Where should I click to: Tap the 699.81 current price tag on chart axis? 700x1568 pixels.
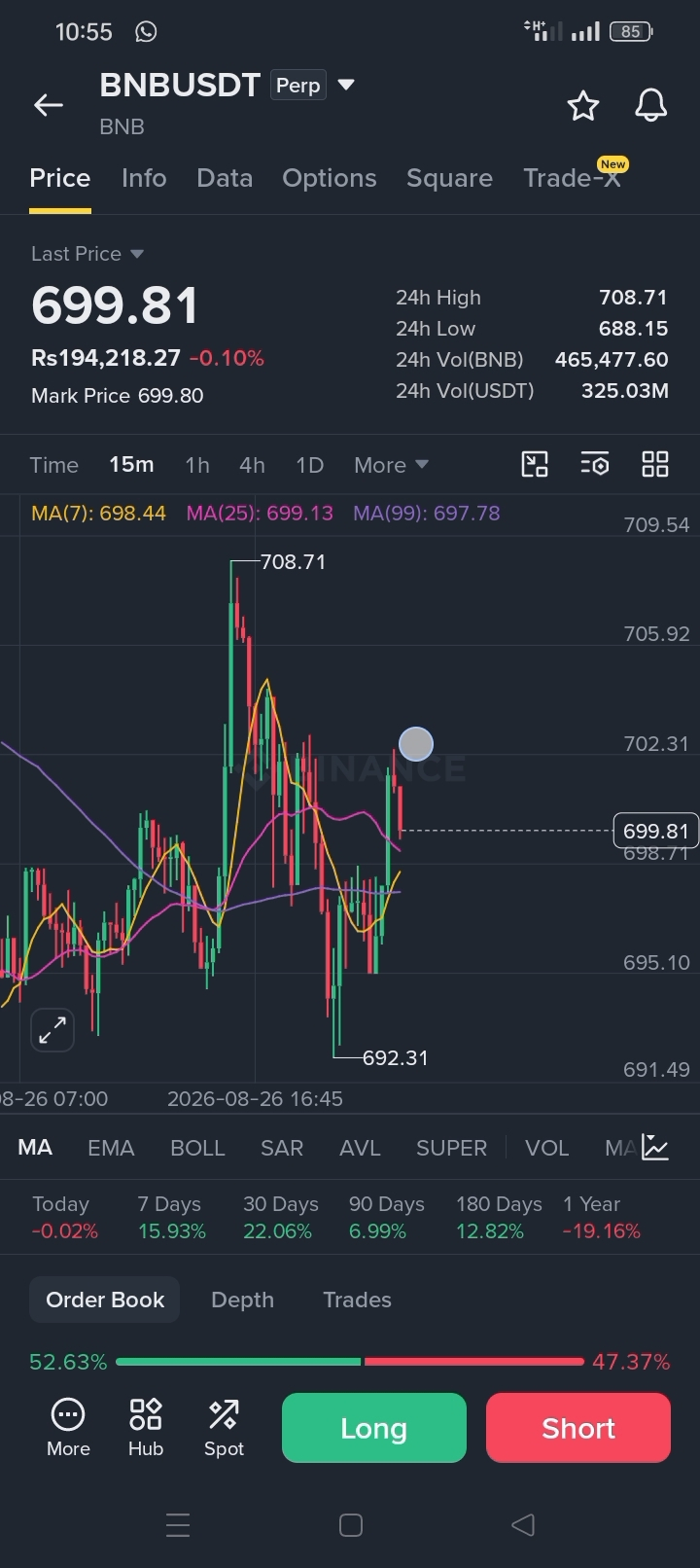point(656,831)
